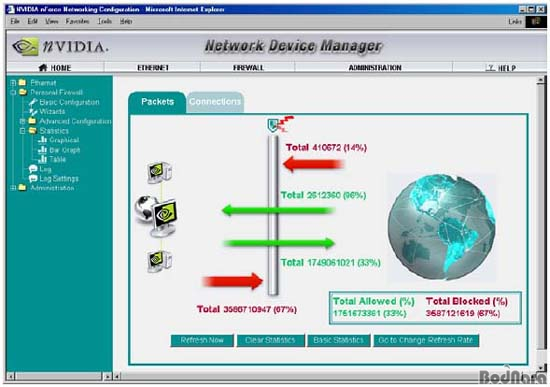This screenshot has height=387, width=550.
Task: Click Go to Change Refresh Rate button
Action: click(426, 340)
